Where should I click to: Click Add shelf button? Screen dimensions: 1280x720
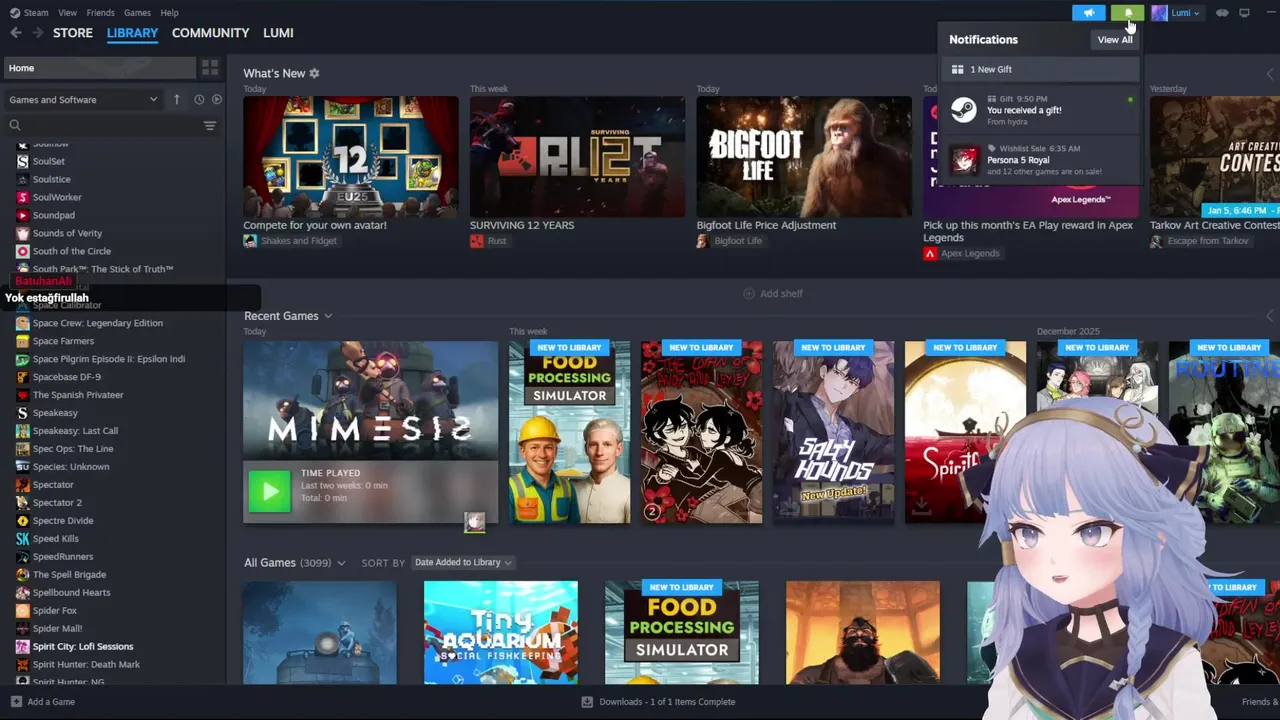[x=772, y=294]
